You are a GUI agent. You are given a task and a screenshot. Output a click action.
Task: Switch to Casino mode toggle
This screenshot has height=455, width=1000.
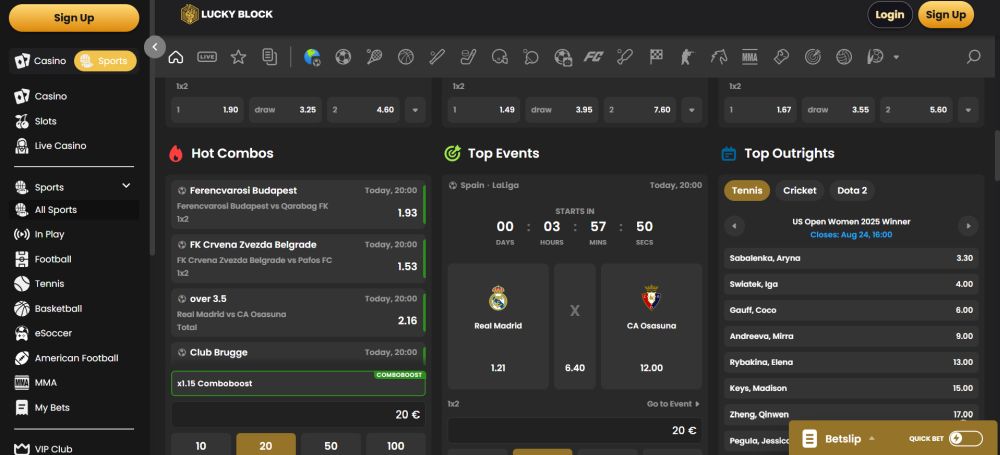pos(41,61)
